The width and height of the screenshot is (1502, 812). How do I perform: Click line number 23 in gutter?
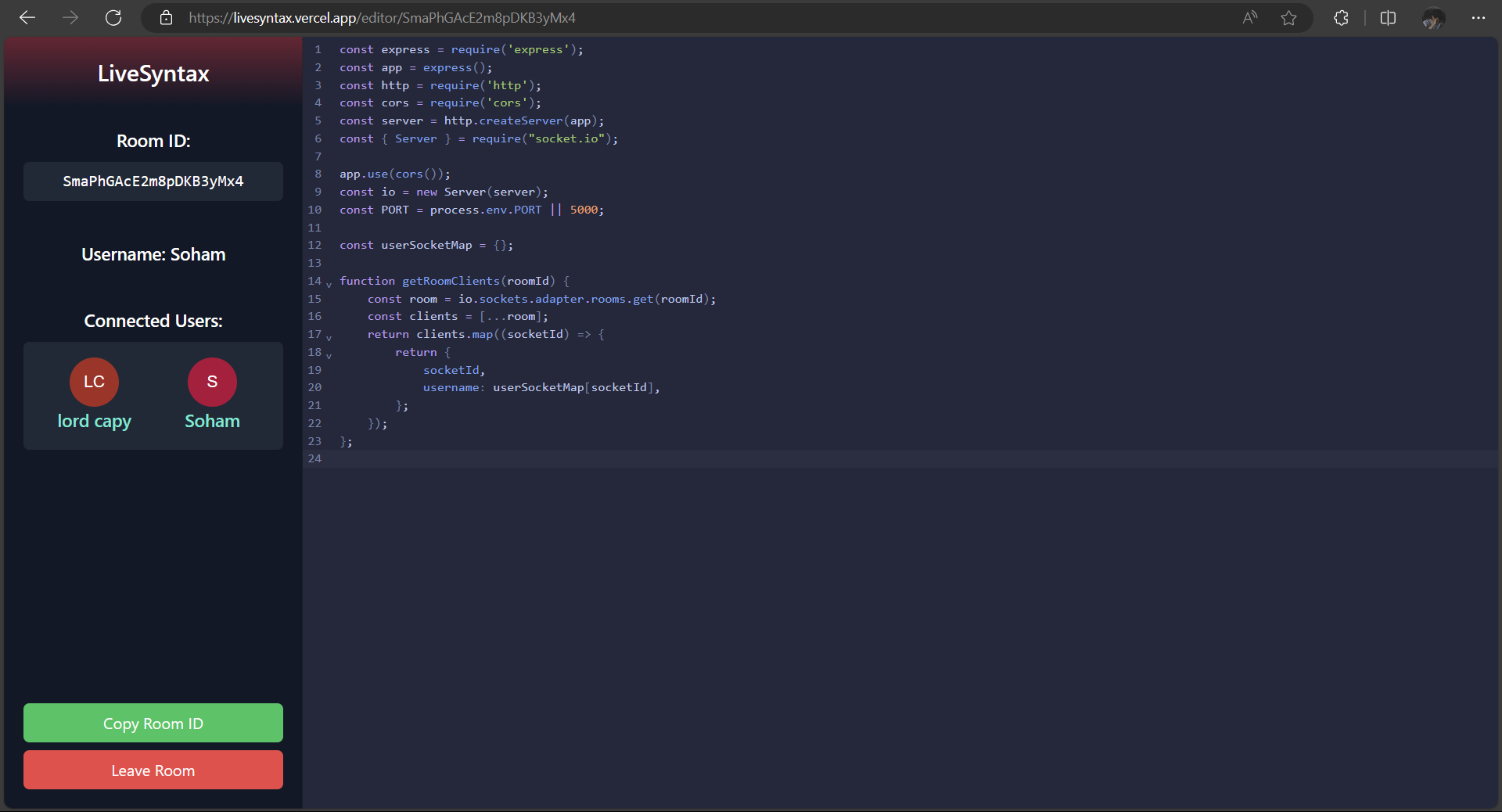[314, 441]
